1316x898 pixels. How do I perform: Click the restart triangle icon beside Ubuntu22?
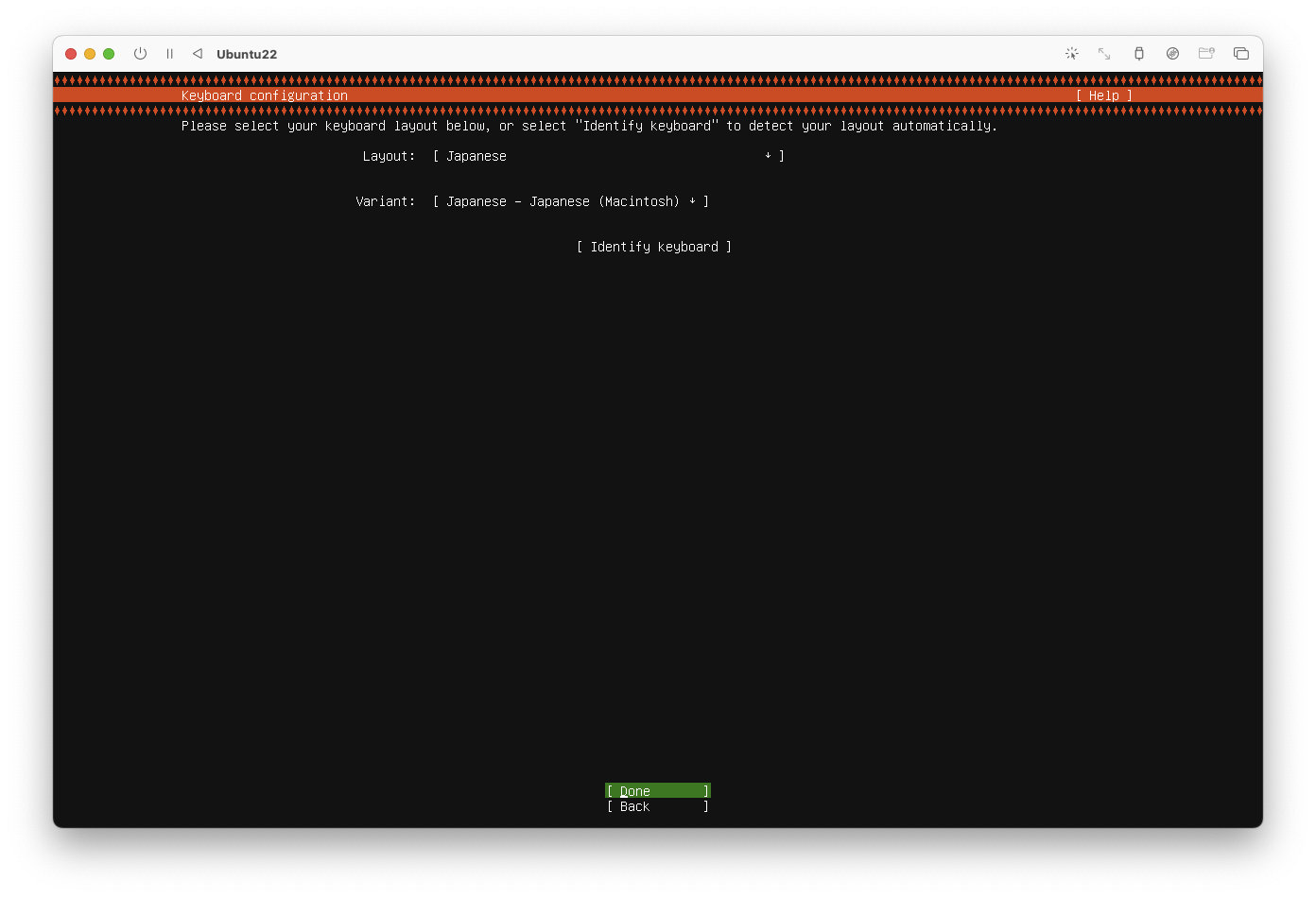tap(198, 54)
